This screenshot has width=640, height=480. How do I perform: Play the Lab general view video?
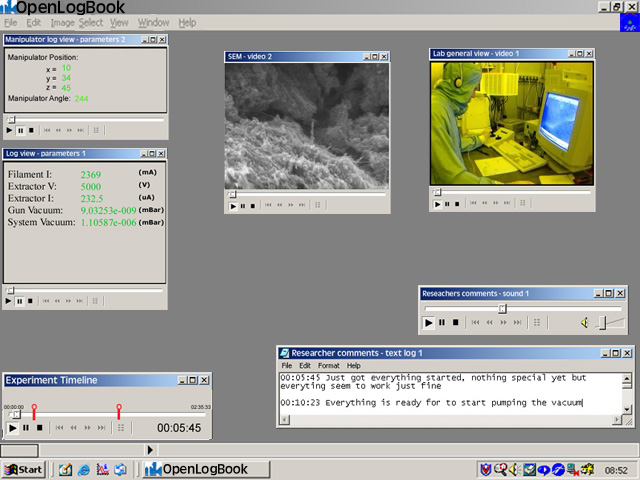click(437, 205)
